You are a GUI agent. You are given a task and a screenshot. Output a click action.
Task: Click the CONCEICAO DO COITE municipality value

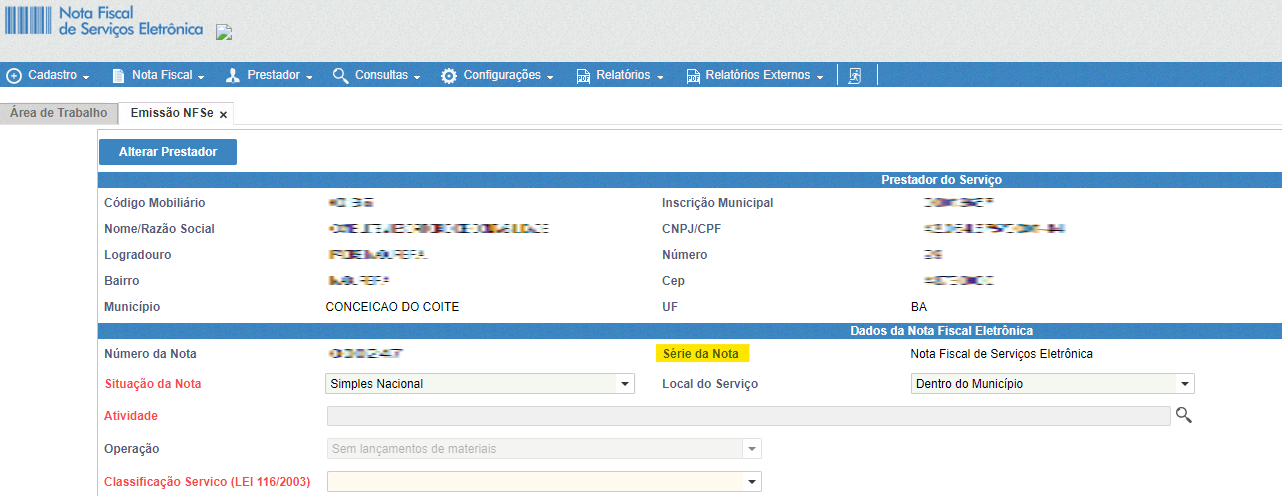click(393, 307)
